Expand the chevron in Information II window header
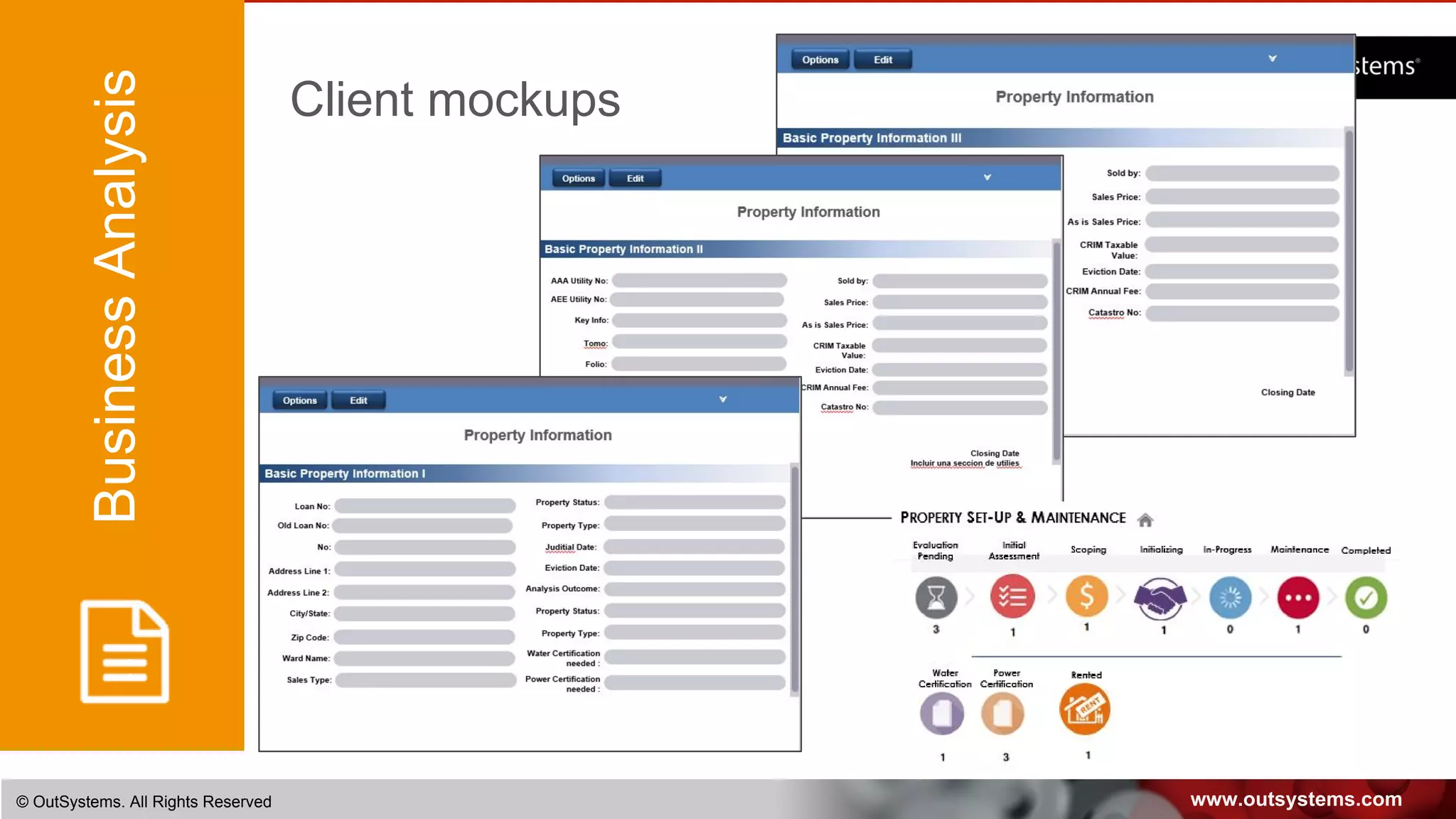Screen dimensions: 1456x819 click(987, 177)
